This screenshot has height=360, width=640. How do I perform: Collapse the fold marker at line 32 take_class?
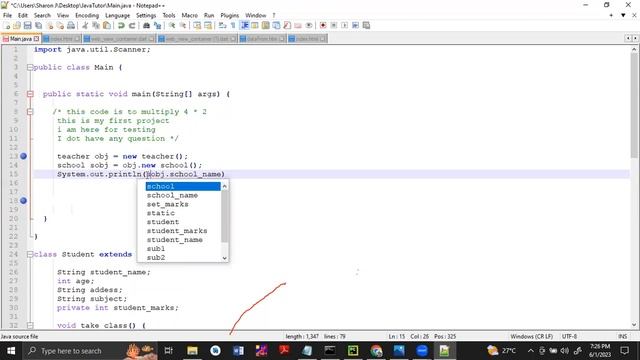coord(30,325)
